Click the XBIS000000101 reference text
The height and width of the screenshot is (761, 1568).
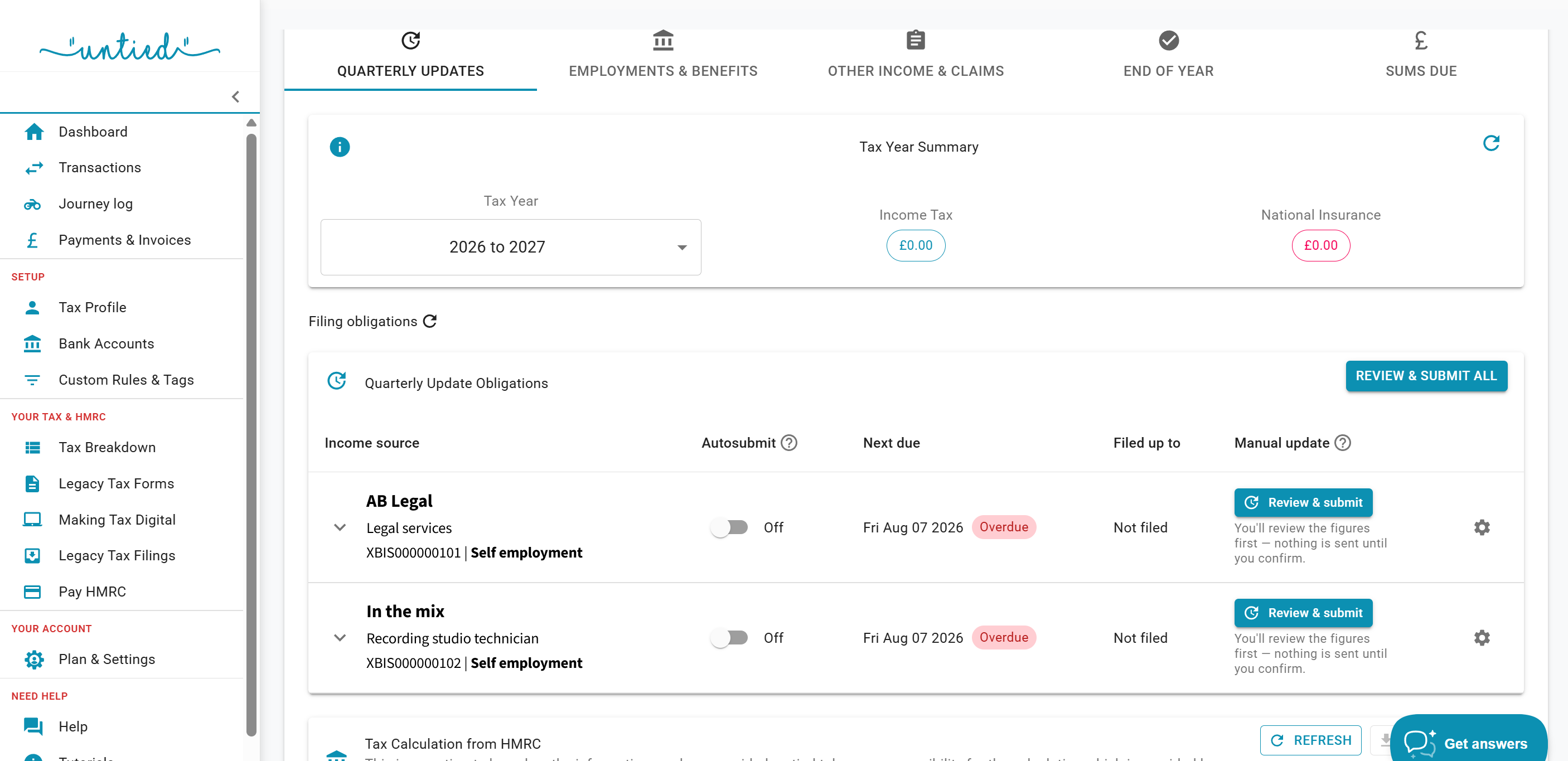[x=413, y=553]
